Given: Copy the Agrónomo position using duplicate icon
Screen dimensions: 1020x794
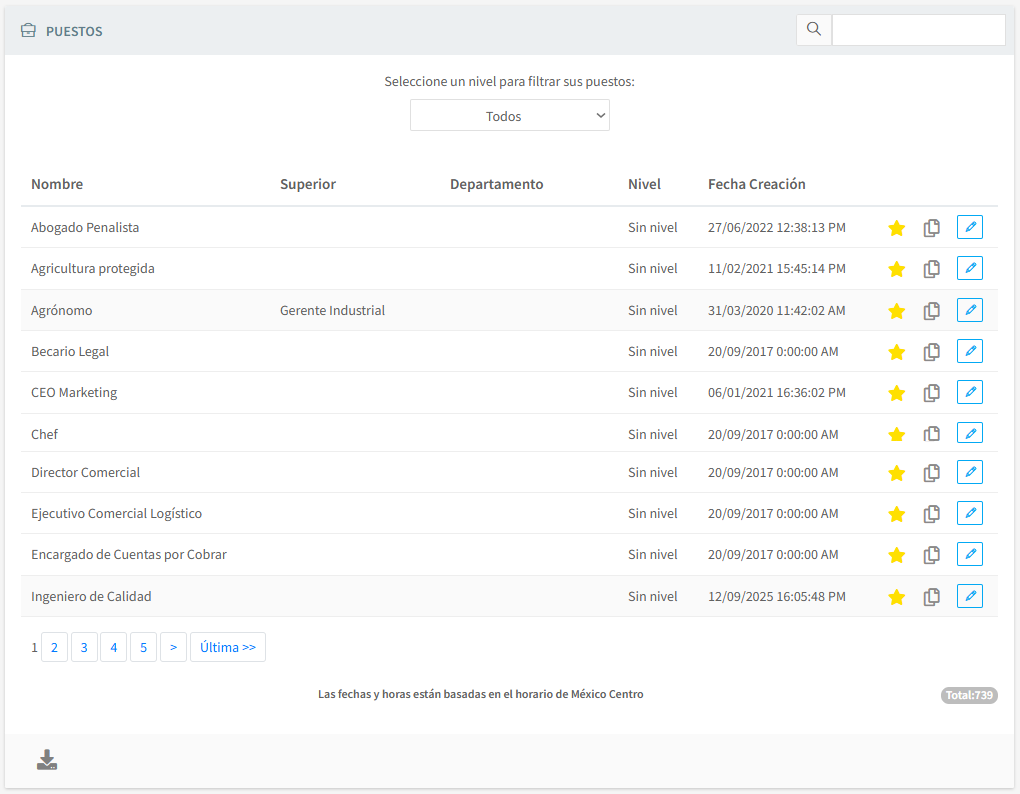Looking at the screenshot, I should [931, 311].
